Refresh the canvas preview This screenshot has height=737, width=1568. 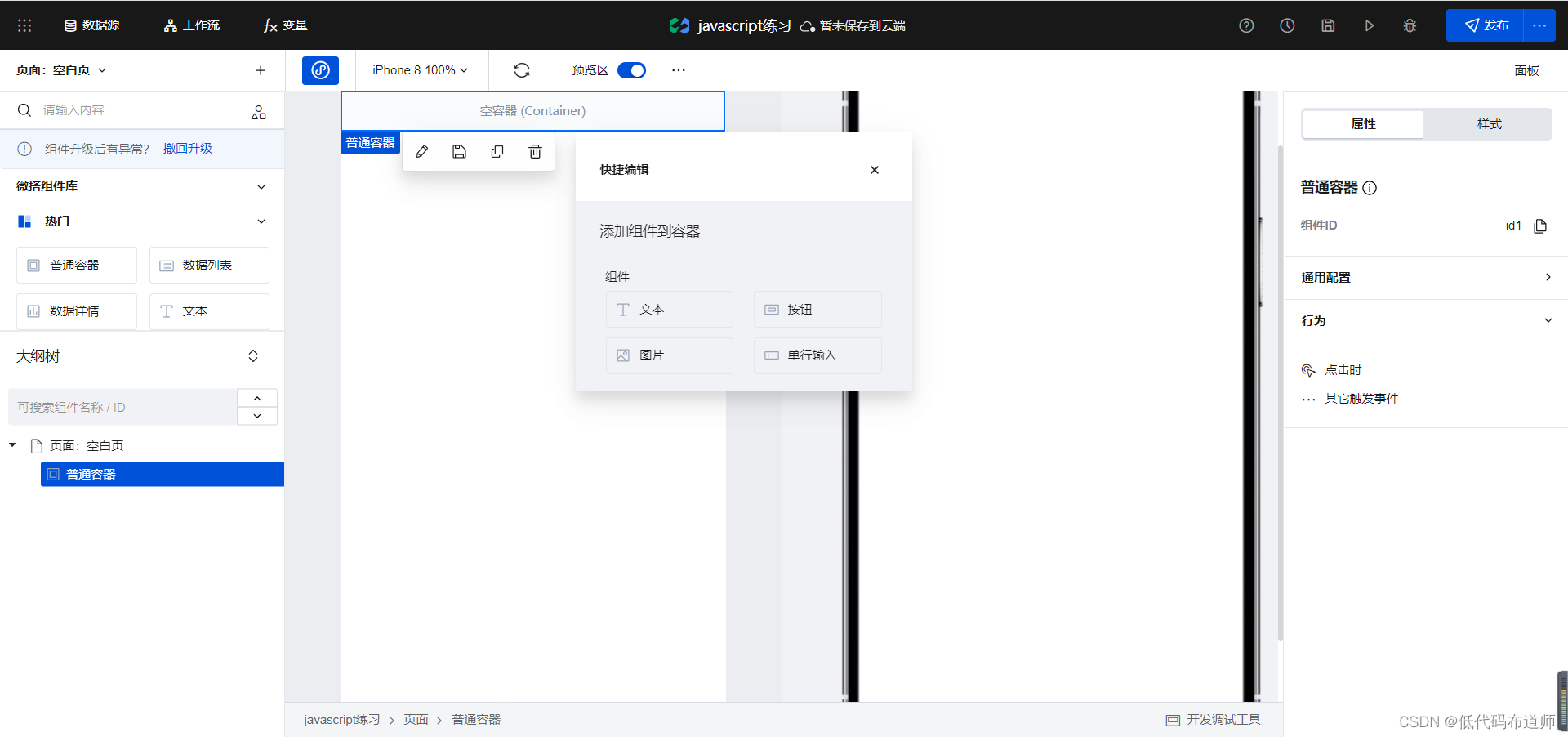pyautogui.click(x=522, y=70)
